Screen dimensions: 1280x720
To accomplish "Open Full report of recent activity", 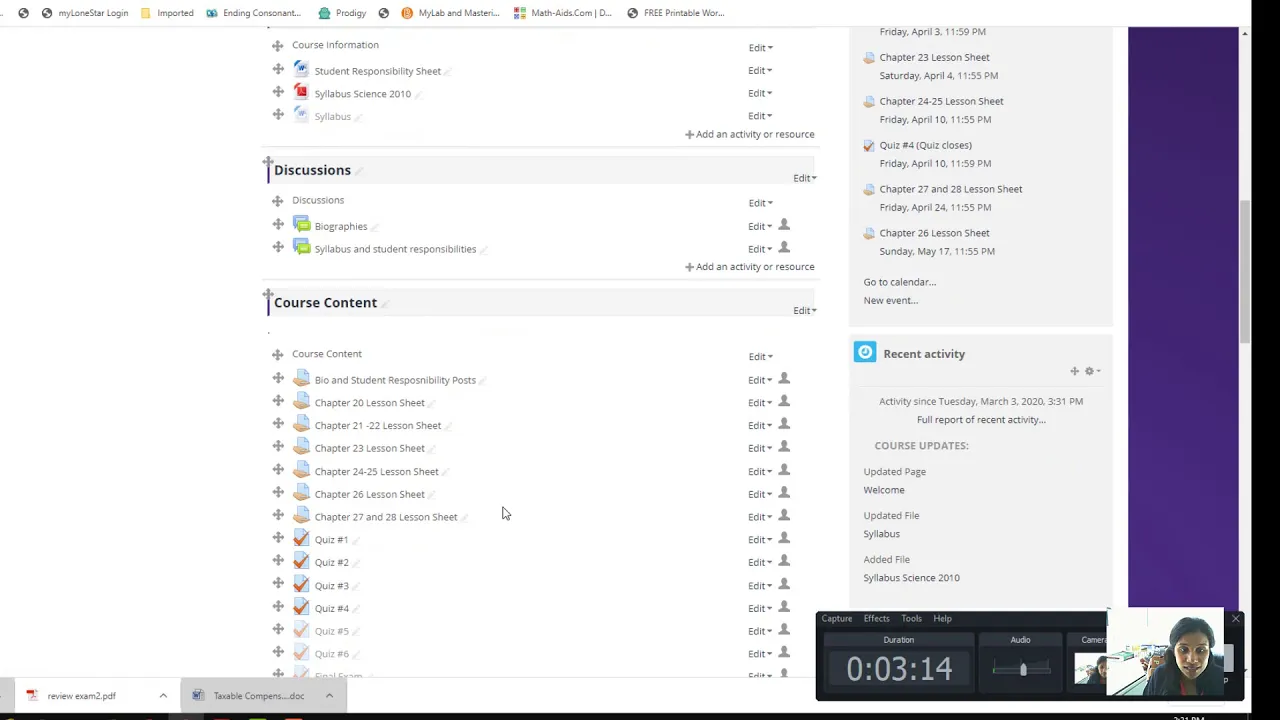I will coord(981,420).
